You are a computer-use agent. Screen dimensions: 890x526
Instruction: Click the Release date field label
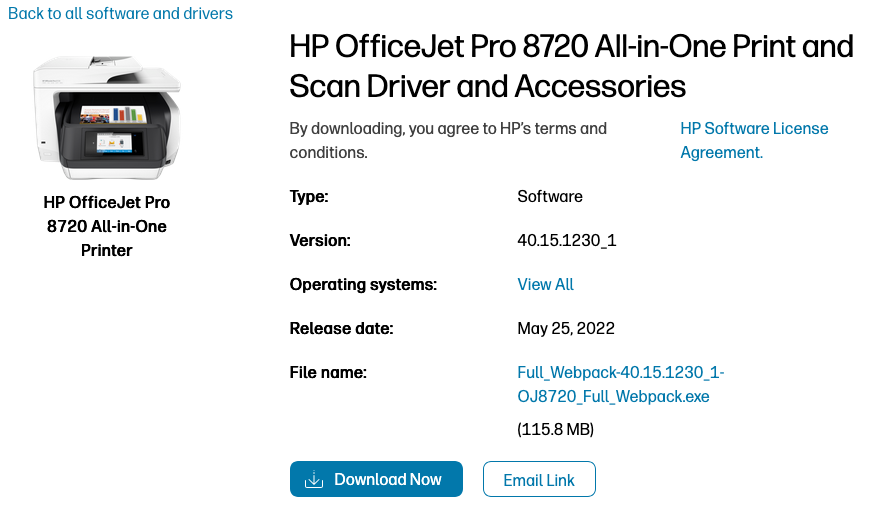pos(341,328)
